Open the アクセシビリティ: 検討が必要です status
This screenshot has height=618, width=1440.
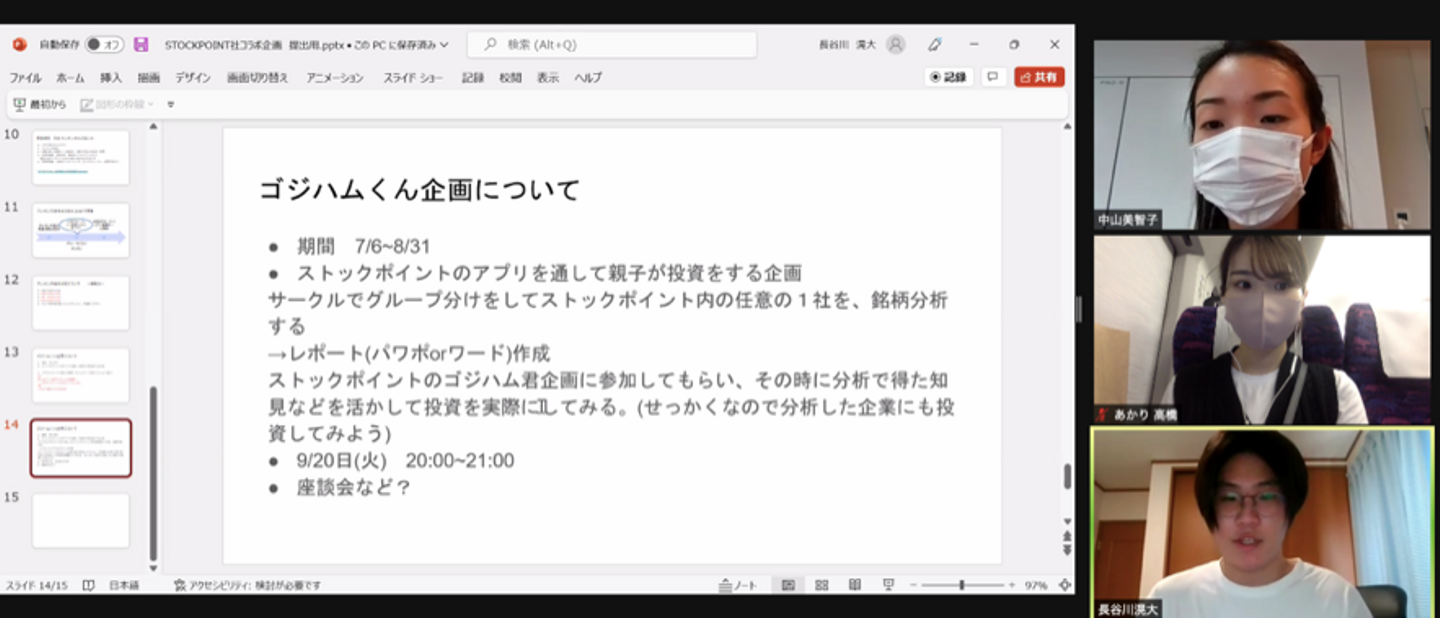[x=247, y=585]
